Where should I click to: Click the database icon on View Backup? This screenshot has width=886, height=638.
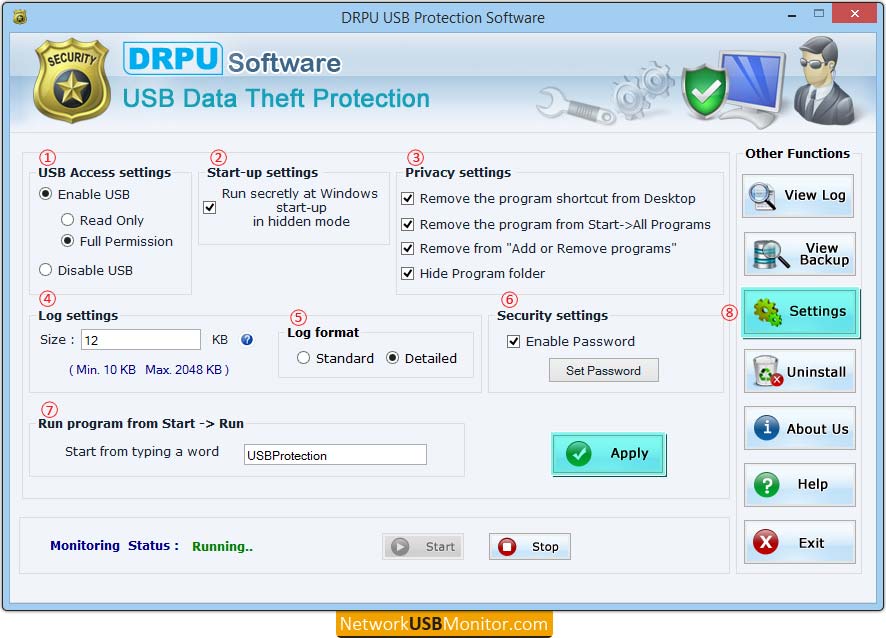[x=770, y=254]
